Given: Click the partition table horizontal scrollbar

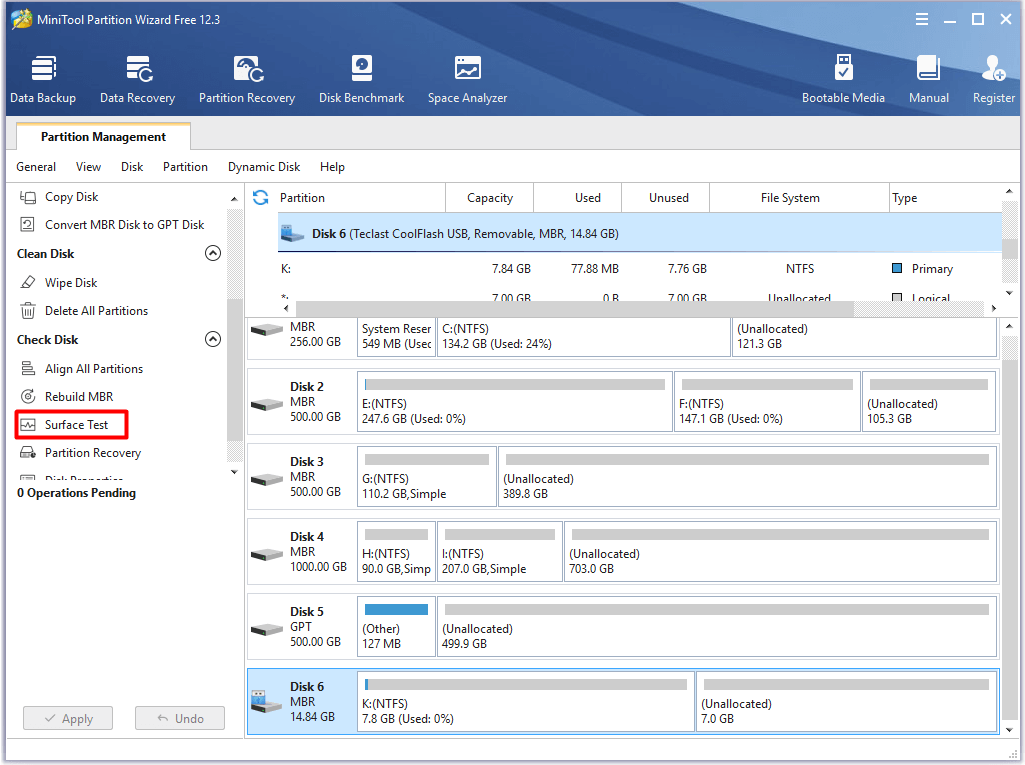Looking at the screenshot, I should pyautogui.click(x=574, y=308).
